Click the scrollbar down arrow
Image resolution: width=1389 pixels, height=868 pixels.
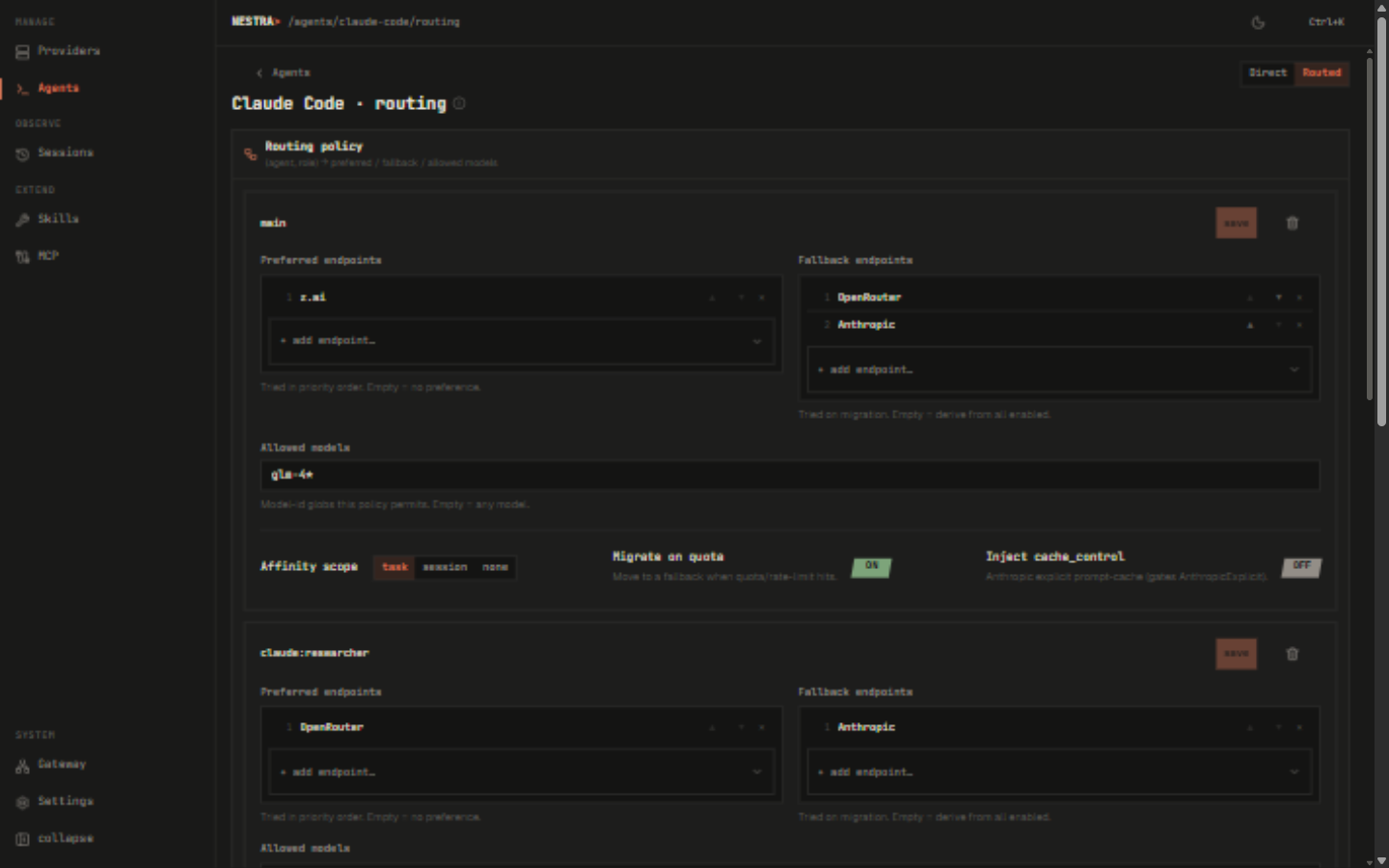(1381, 861)
